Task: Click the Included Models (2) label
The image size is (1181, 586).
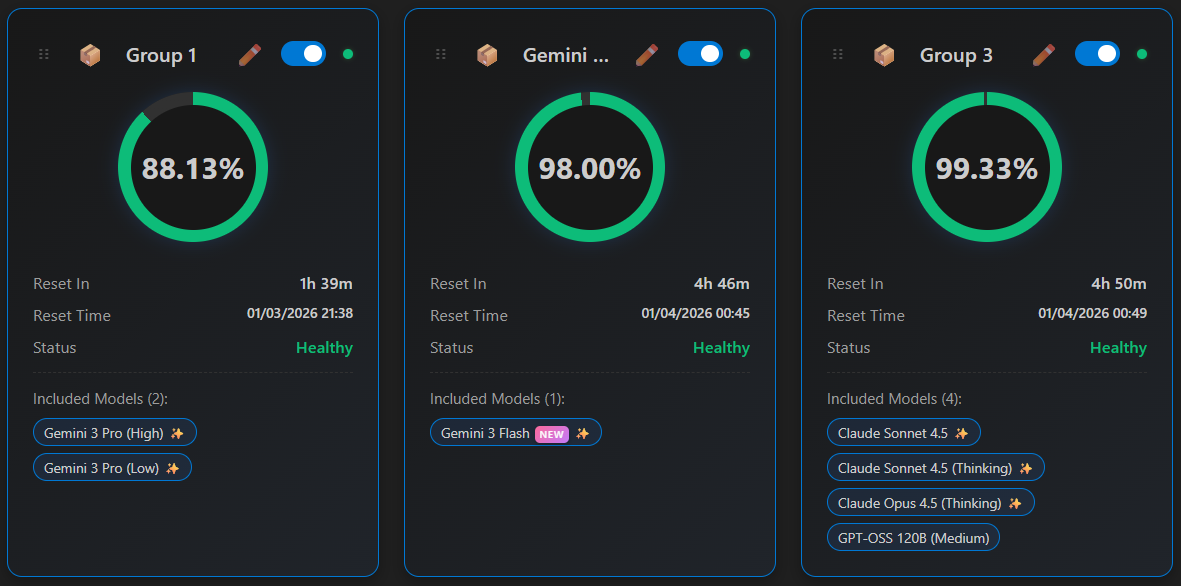Action: [x=100, y=398]
